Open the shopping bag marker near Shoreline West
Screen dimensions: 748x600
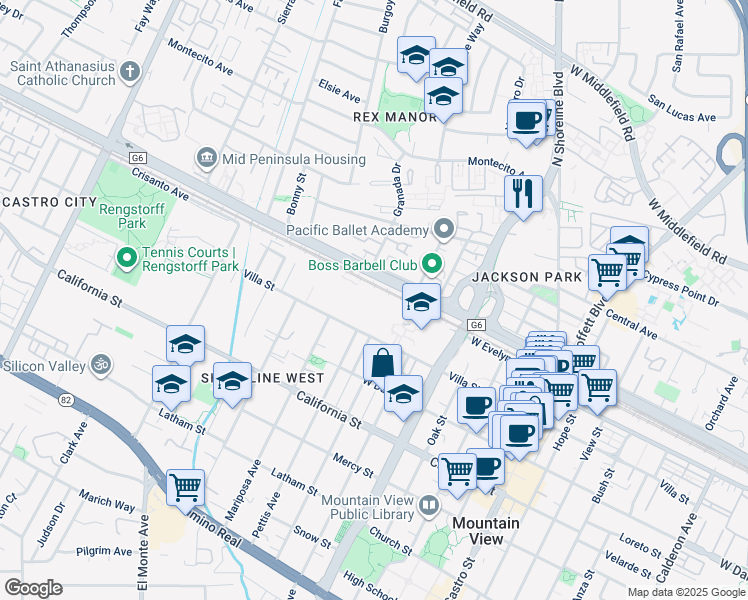click(382, 363)
